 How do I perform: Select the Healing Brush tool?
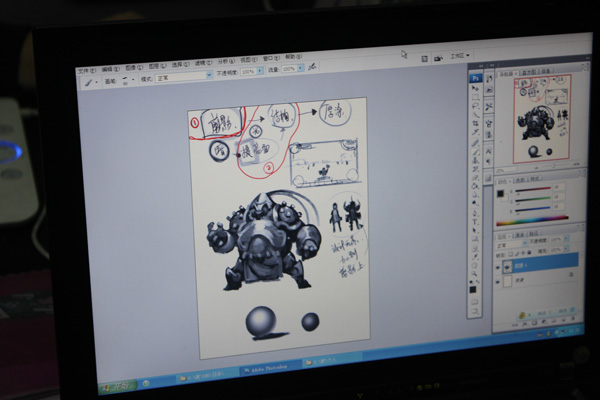475,143
